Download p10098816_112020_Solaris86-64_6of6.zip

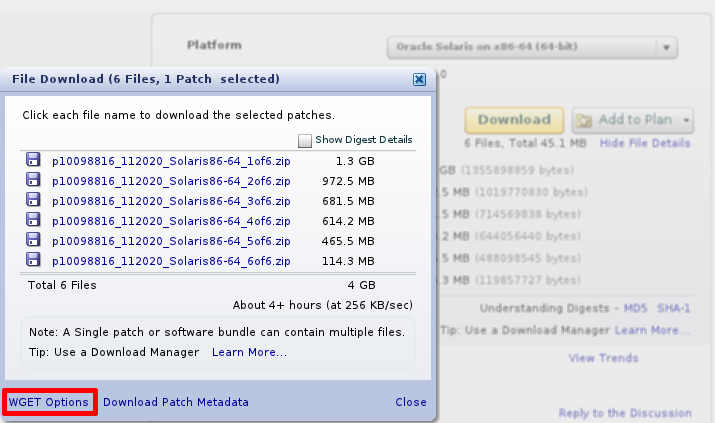click(171, 262)
